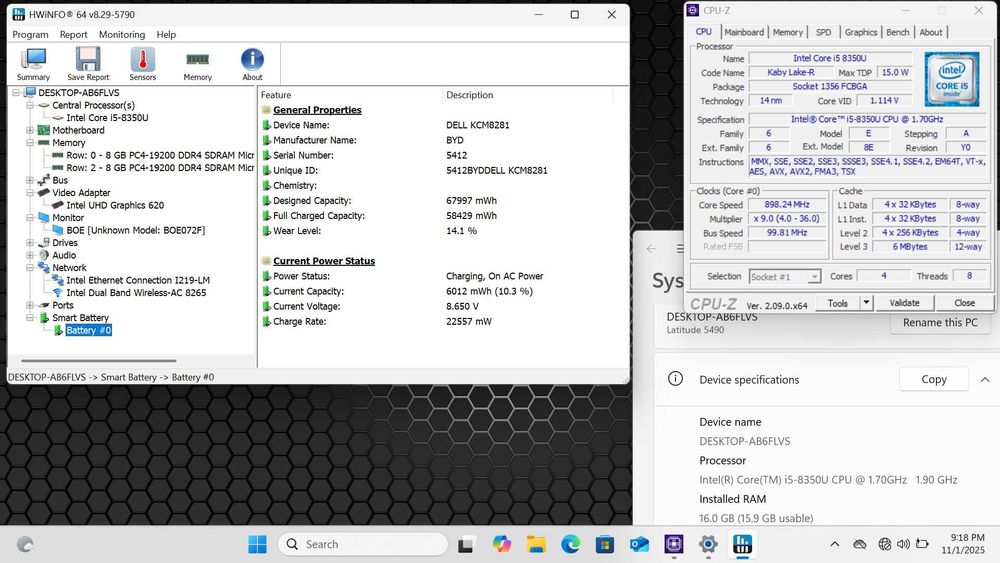Collapse the Video Adapter tree node
This screenshot has height=563, width=1000.
tap(30, 193)
